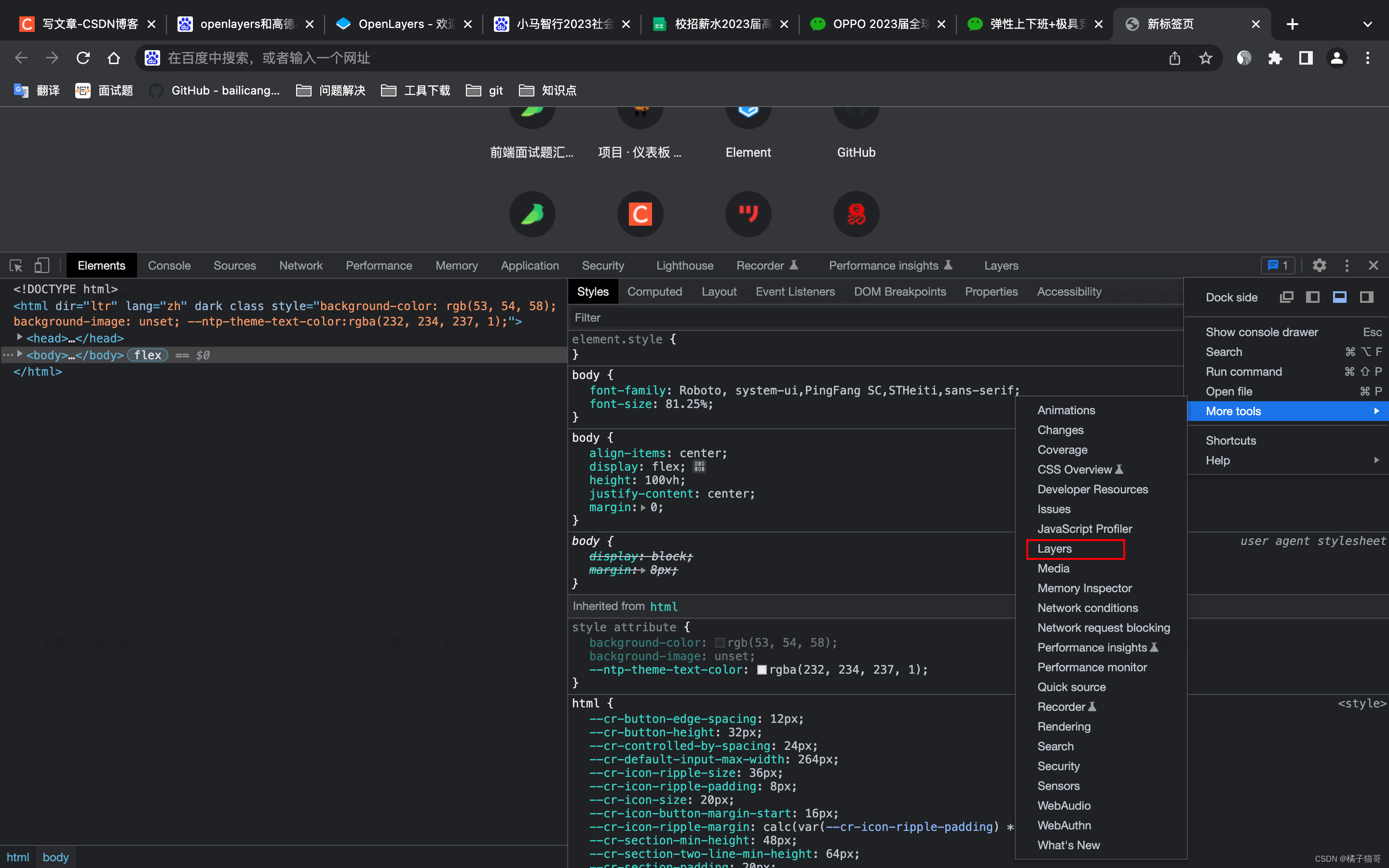Toggle the DOM Breakpoints panel visibility
Screen dimensions: 1389x868
click(x=899, y=291)
